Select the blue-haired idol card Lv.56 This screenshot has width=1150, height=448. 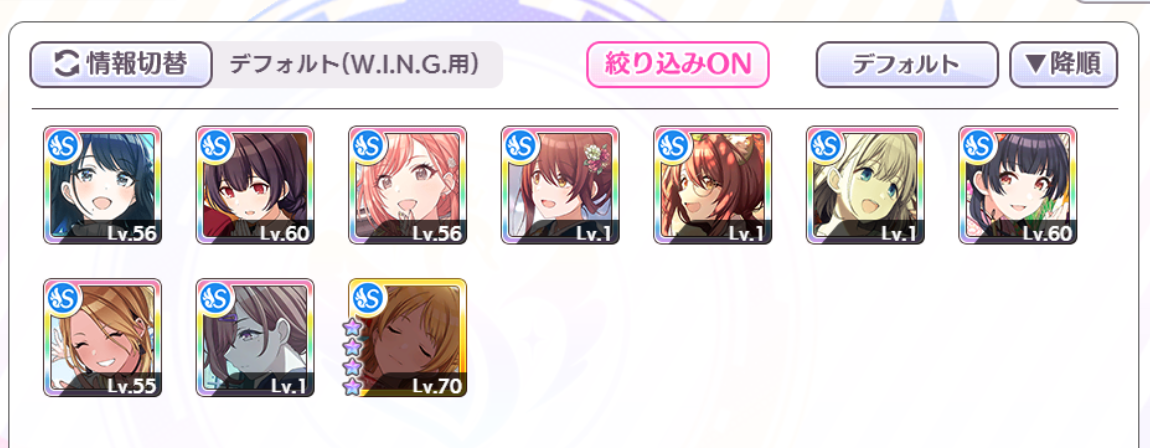click(x=103, y=185)
